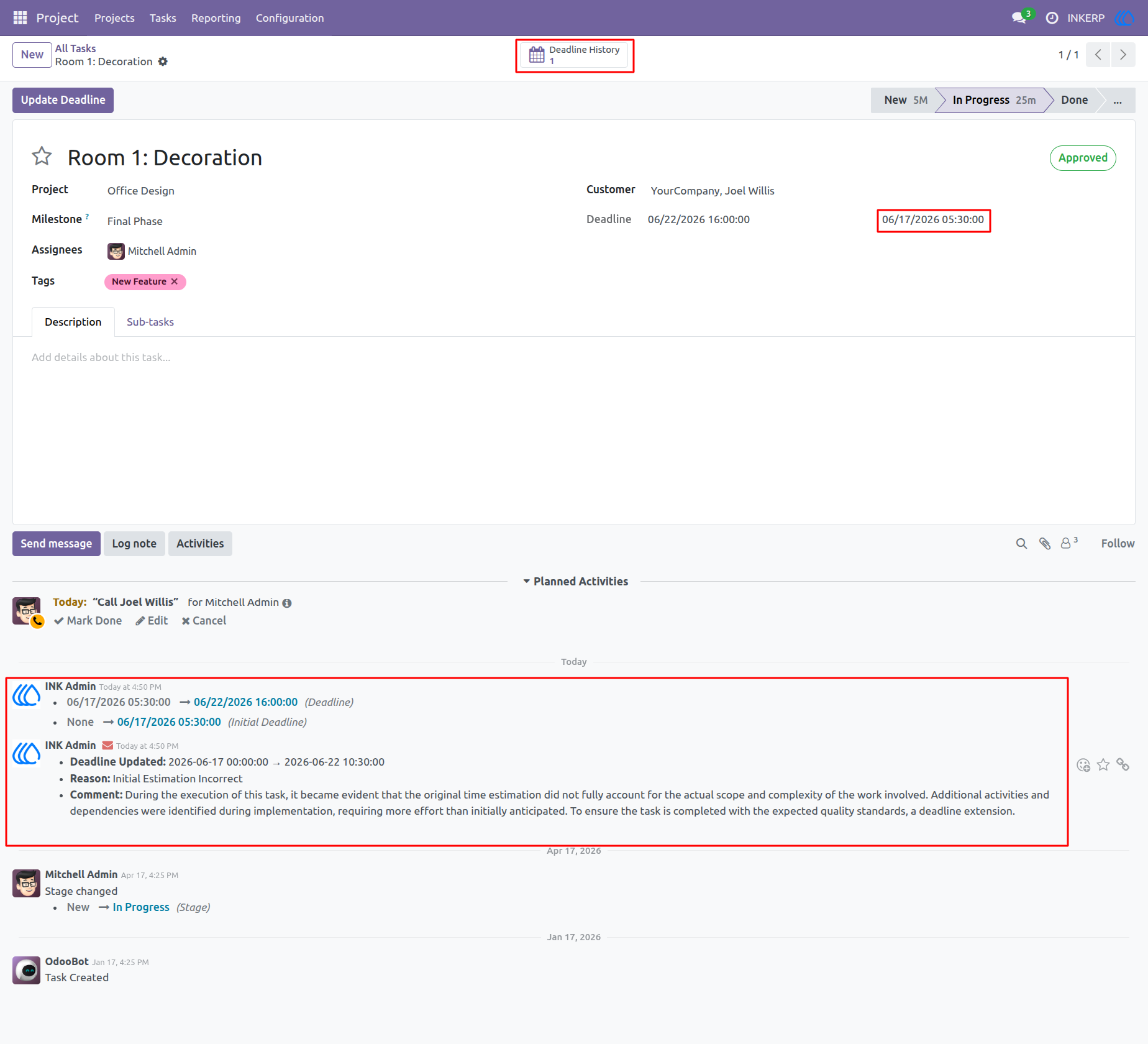Open the Milestone field Final Phase
Viewport: 1148px width, 1044px height.
click(135, 221)
